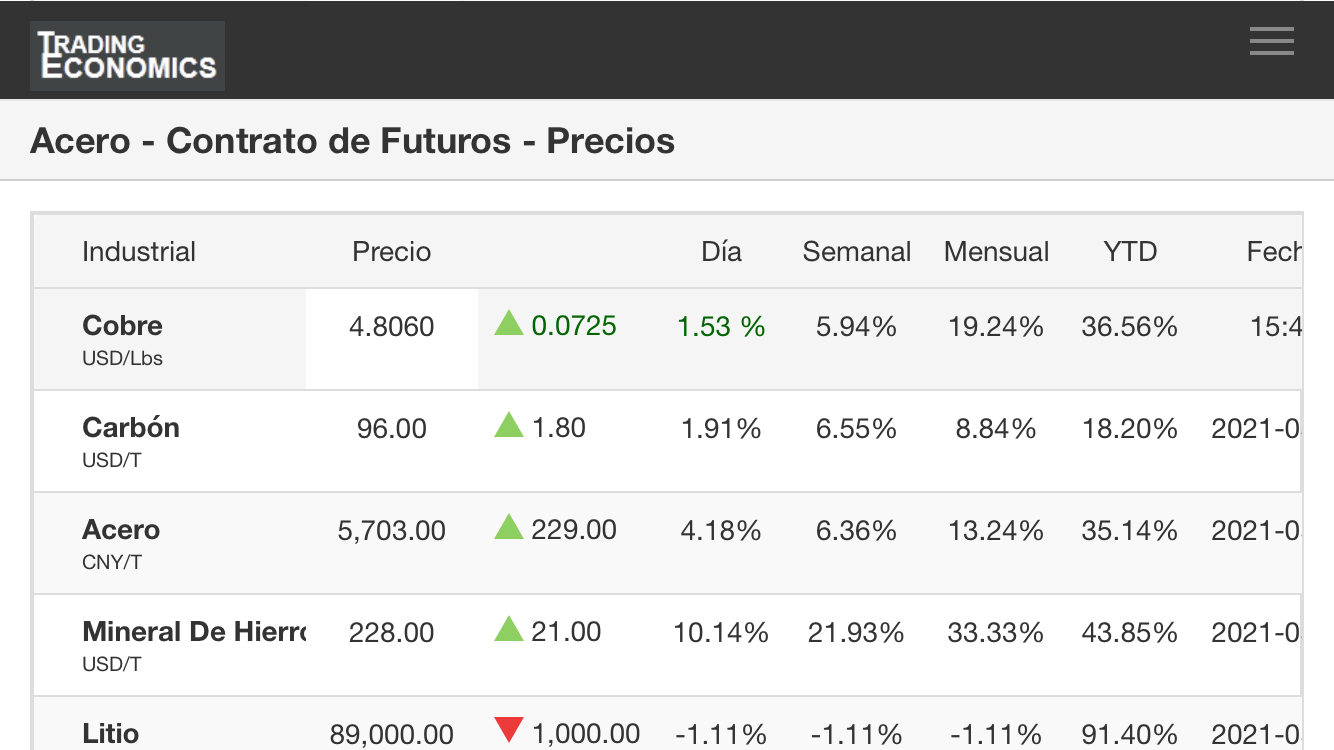Click red down arrow in Litio row
Screen dimensions: 1334x750
(509, 731)
